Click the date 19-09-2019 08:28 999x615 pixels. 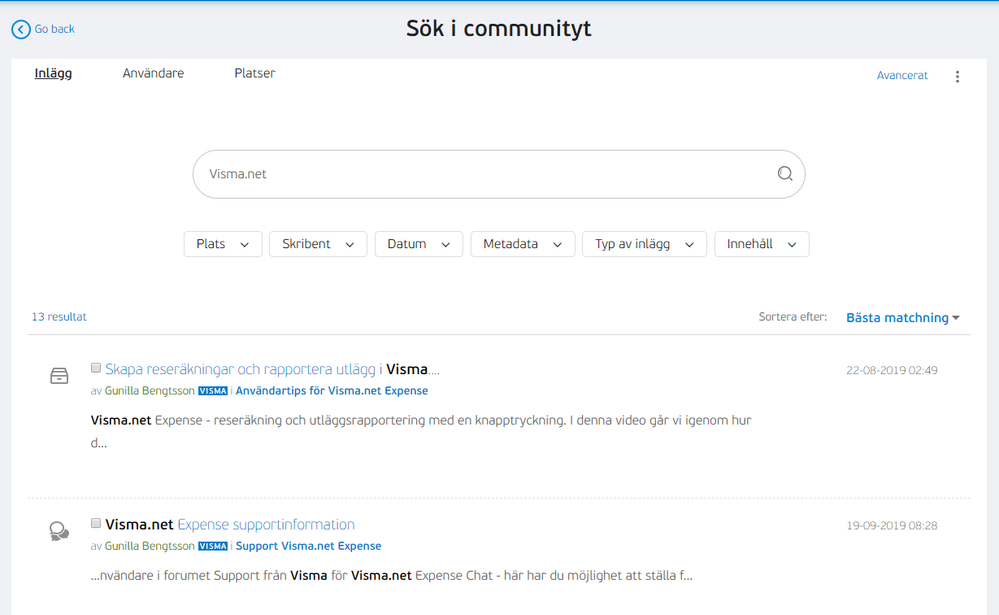892,526
